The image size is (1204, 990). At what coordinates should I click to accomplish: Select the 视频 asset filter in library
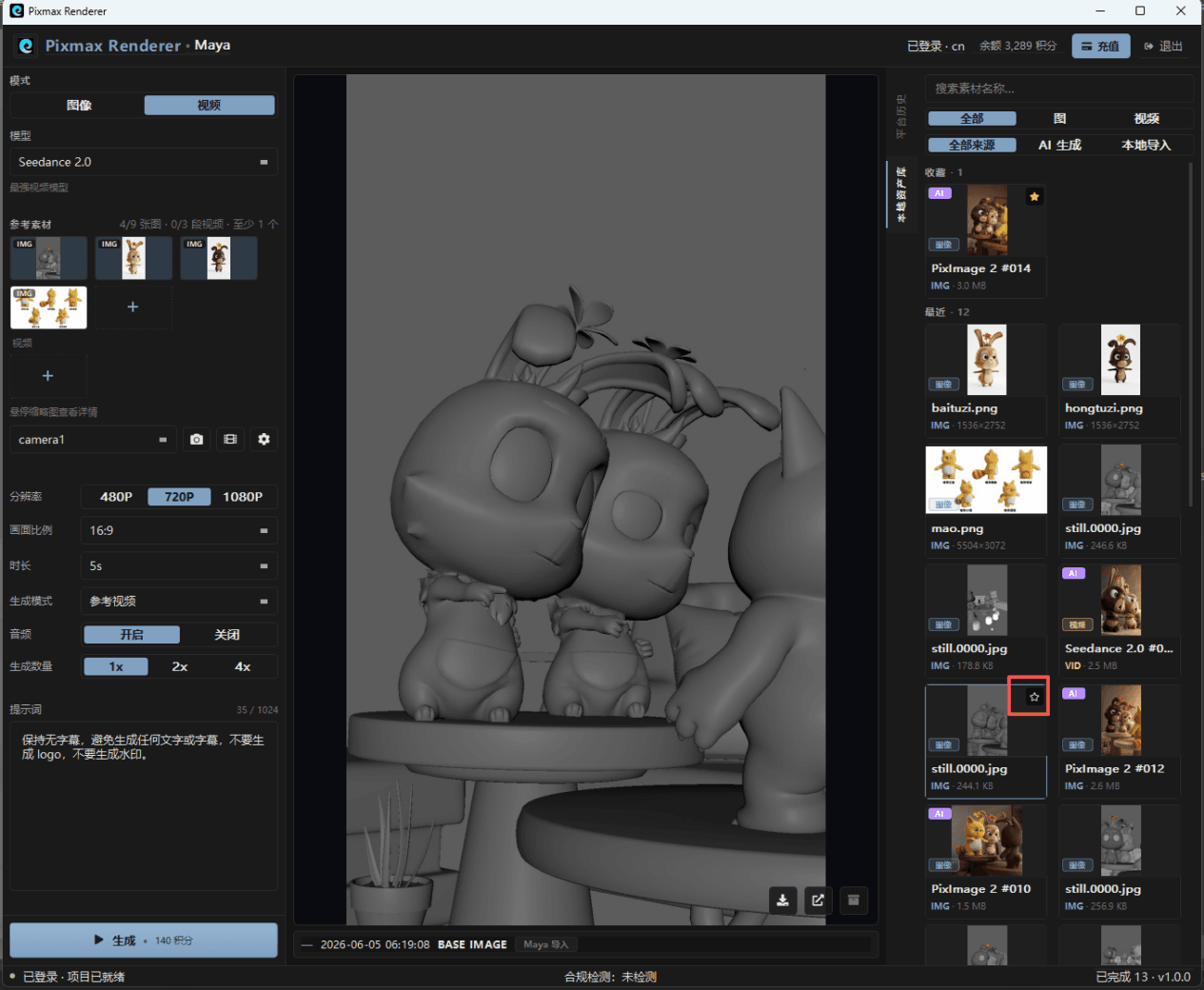[1146, 119]
